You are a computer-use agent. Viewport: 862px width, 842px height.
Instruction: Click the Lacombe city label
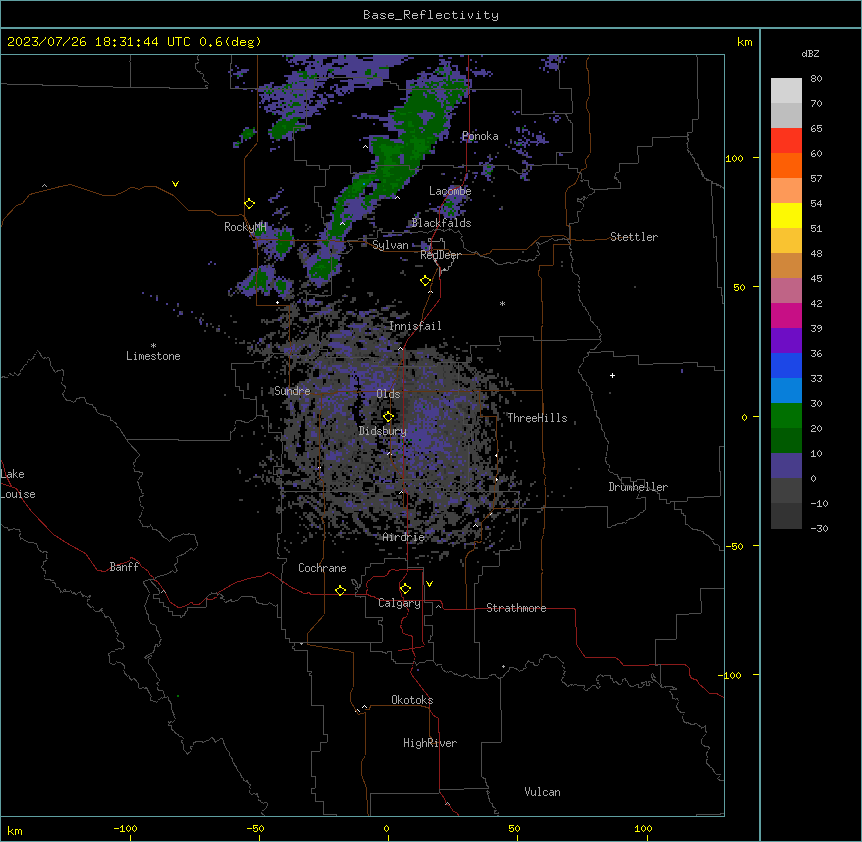pyautogui.click(x=450, y=191)
